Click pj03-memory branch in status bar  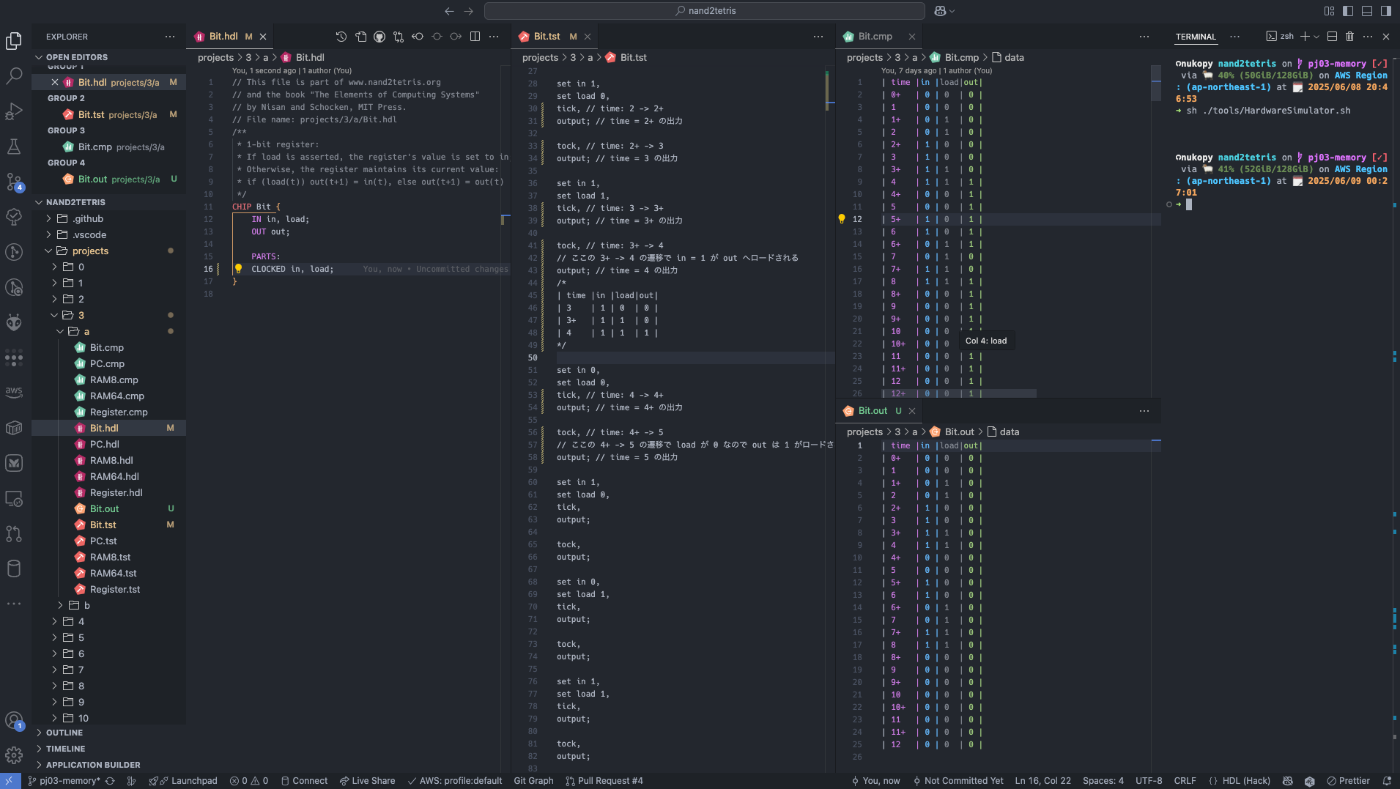pyautogui.click(x=63, y=781)
